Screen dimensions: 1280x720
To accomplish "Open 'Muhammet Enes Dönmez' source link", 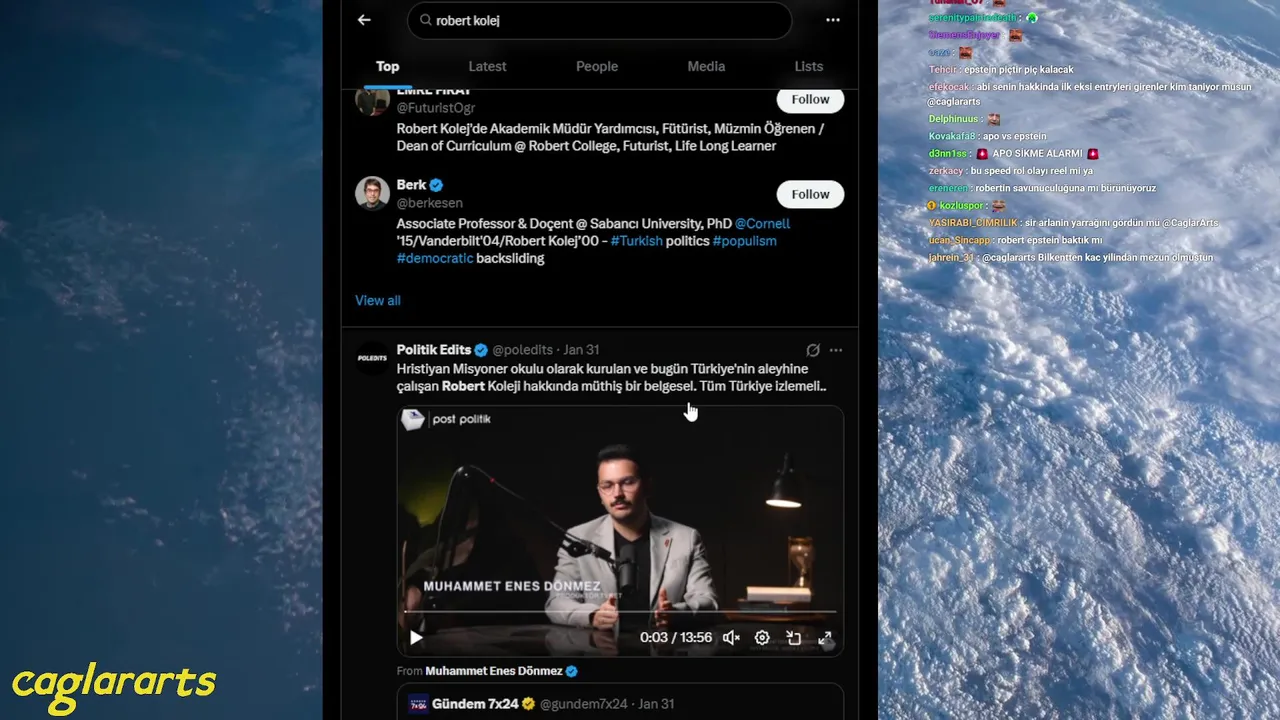I will [x=494, y=671].
